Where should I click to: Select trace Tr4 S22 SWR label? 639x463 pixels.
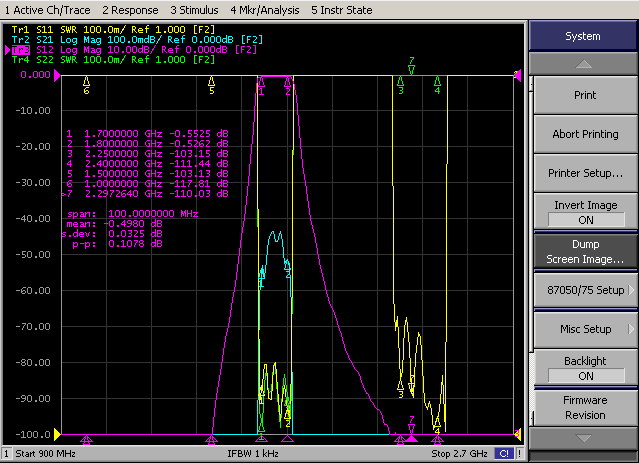[113, 60]
